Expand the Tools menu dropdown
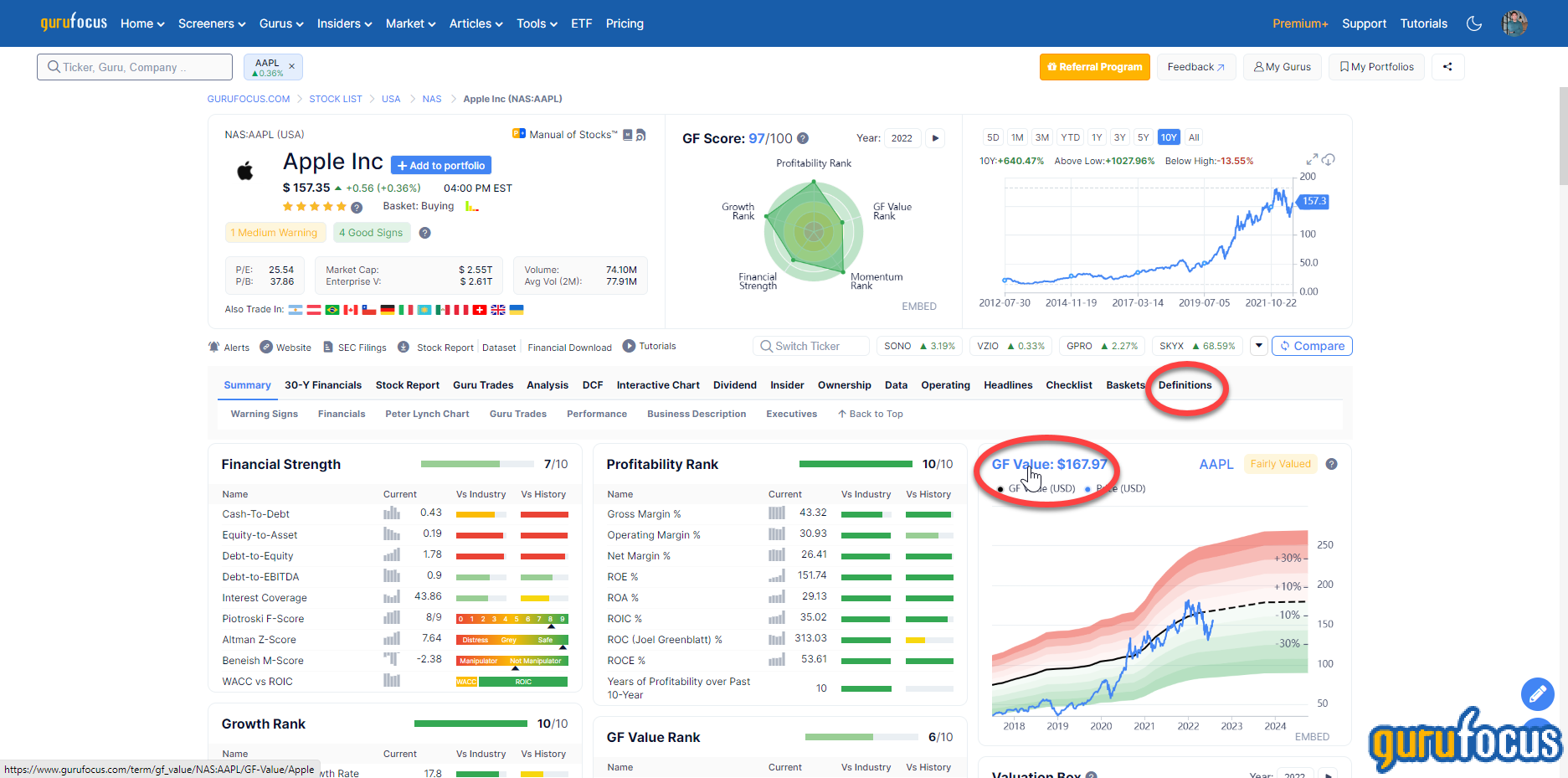Viewport: 1568px width, 778px height. point(537,23)
